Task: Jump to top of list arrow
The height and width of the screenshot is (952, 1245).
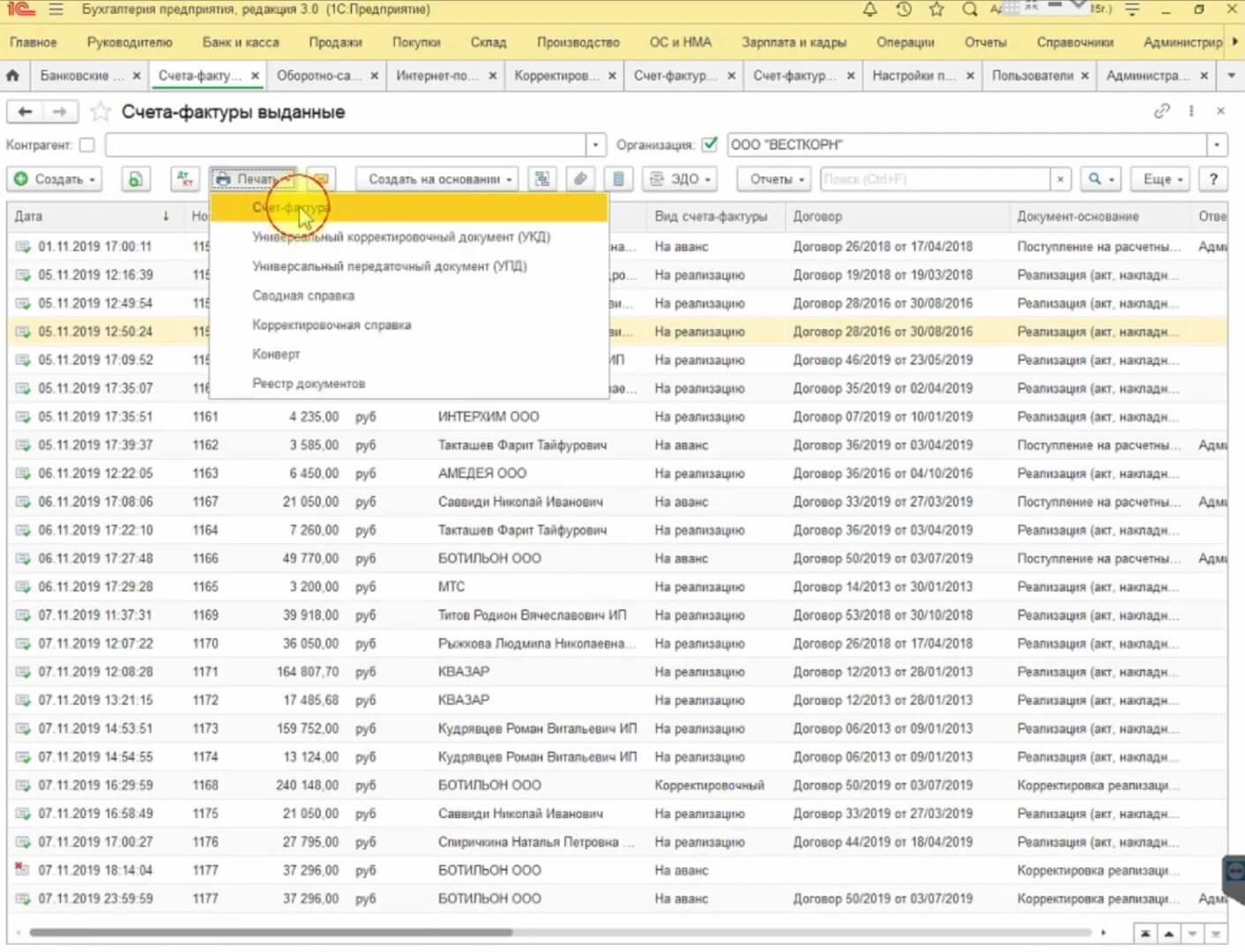Action: 1144,933
